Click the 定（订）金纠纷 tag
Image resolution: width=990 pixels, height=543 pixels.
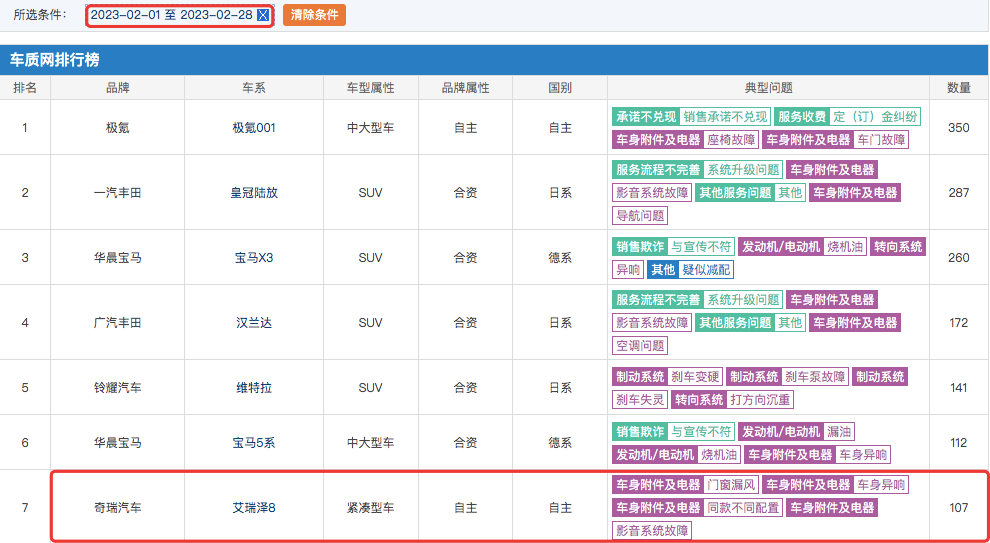pos(875,117)
